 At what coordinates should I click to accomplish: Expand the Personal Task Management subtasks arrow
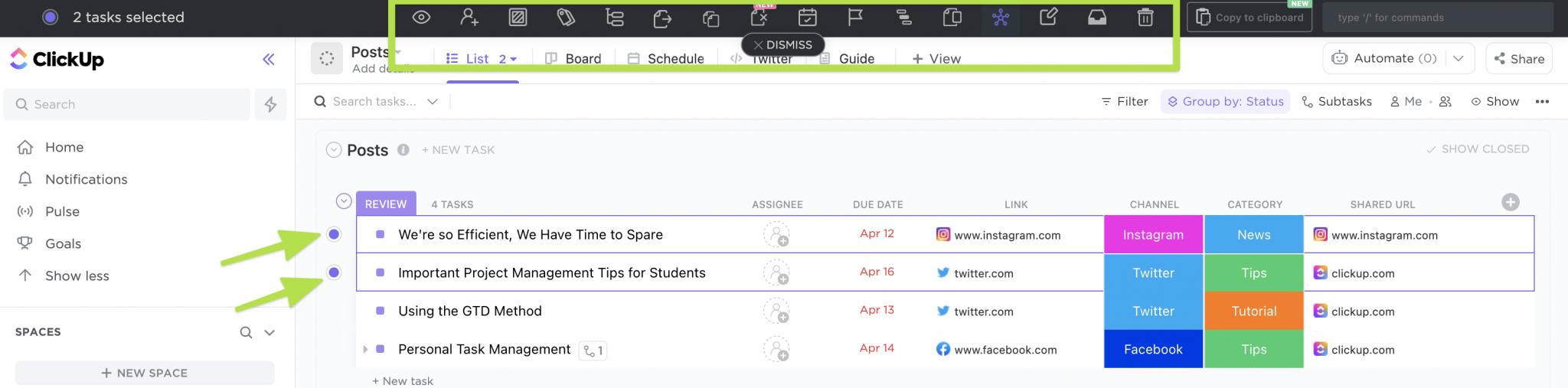365,349
